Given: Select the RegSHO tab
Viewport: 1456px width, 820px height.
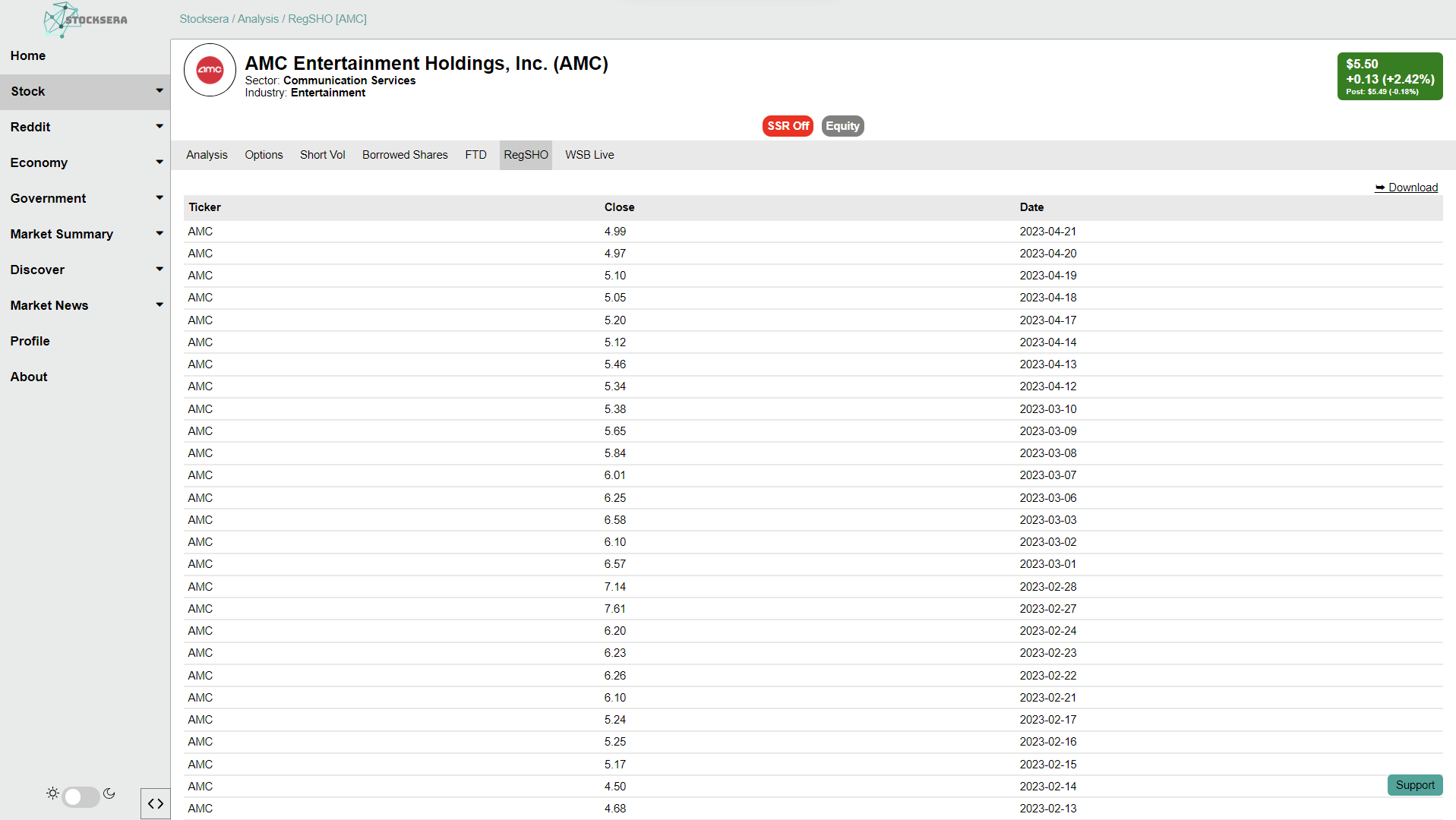Looking at the screenshot, I should (x=526, y=155).
